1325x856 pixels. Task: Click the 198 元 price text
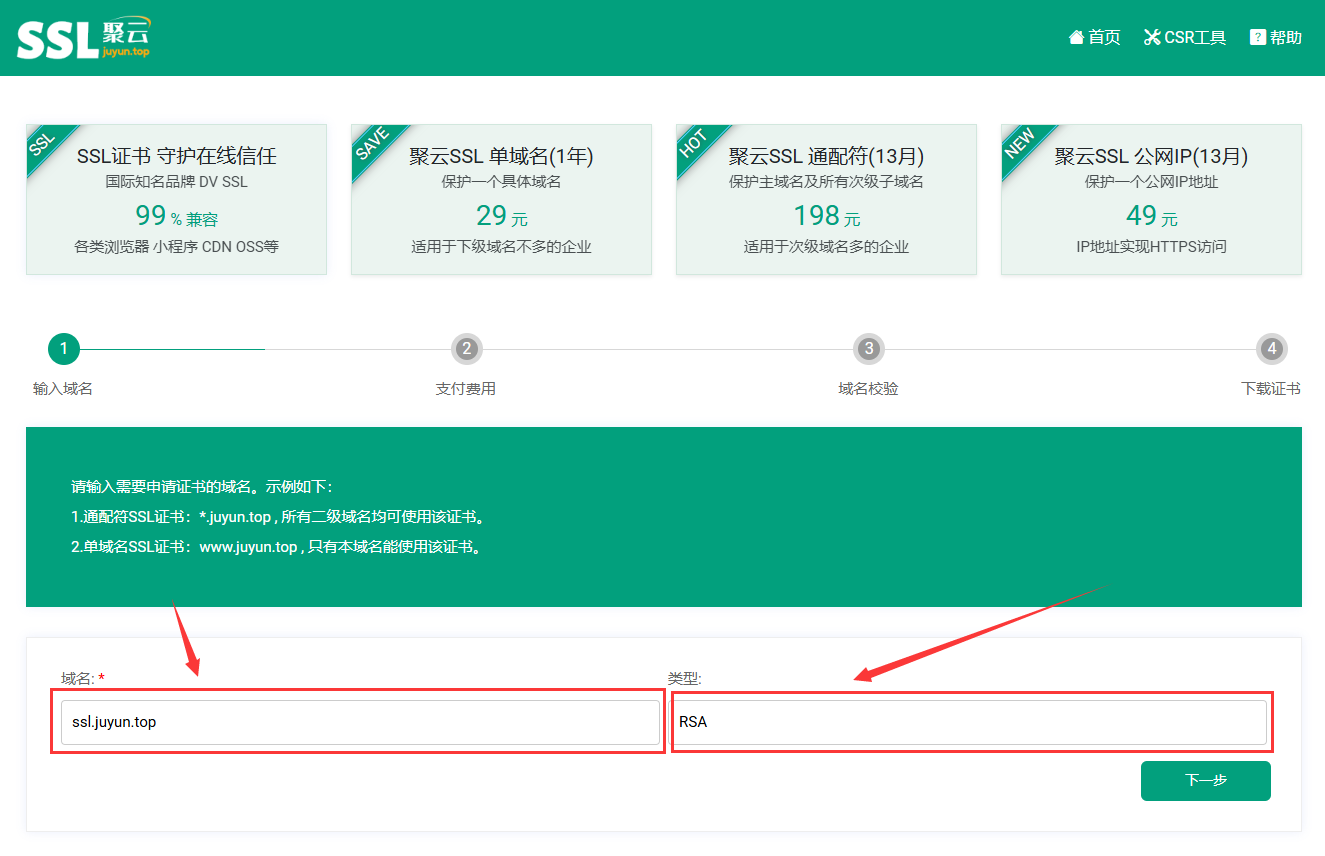coord(826,216)
